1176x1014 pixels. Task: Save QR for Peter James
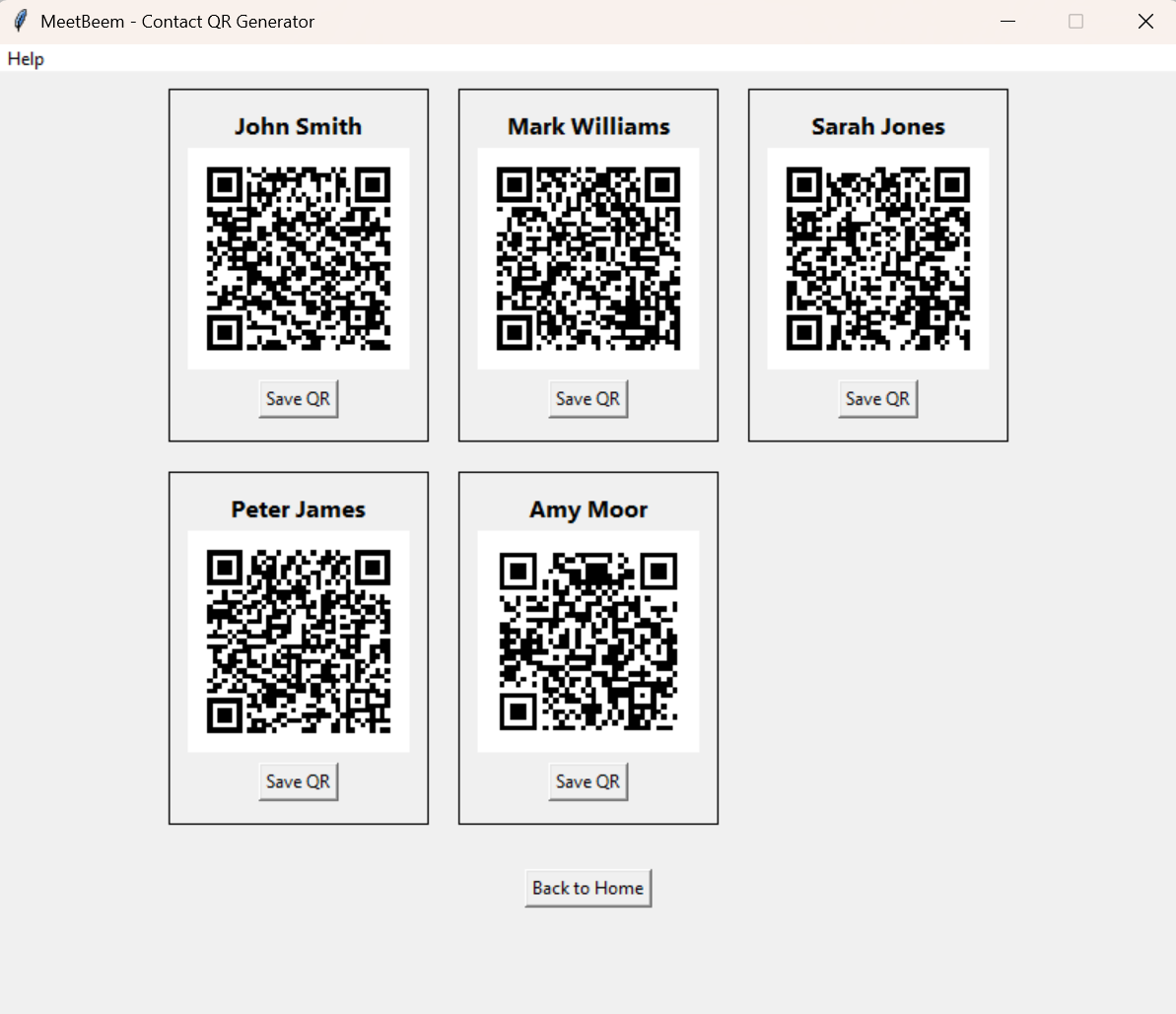click(299, 781)
